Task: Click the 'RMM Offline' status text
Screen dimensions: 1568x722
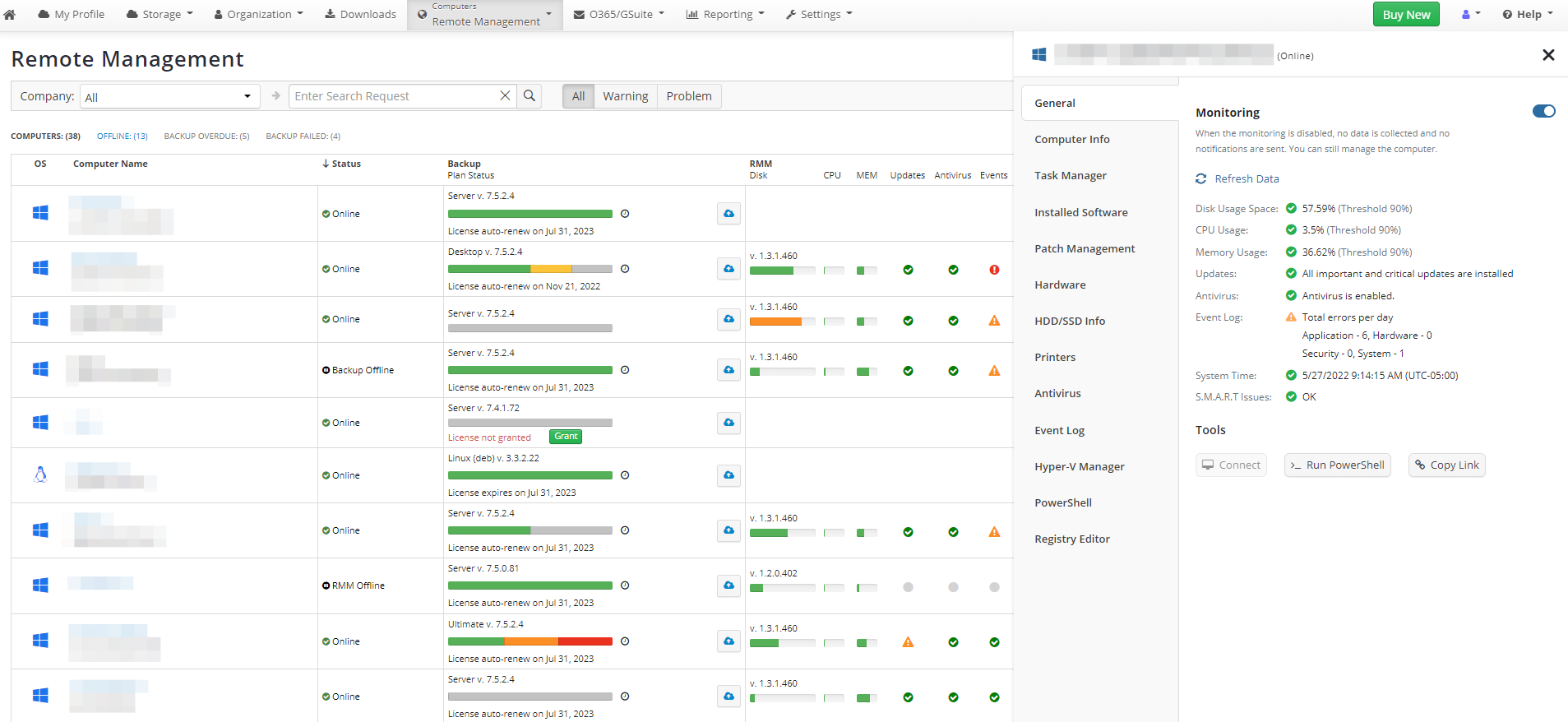Action: 358,585
